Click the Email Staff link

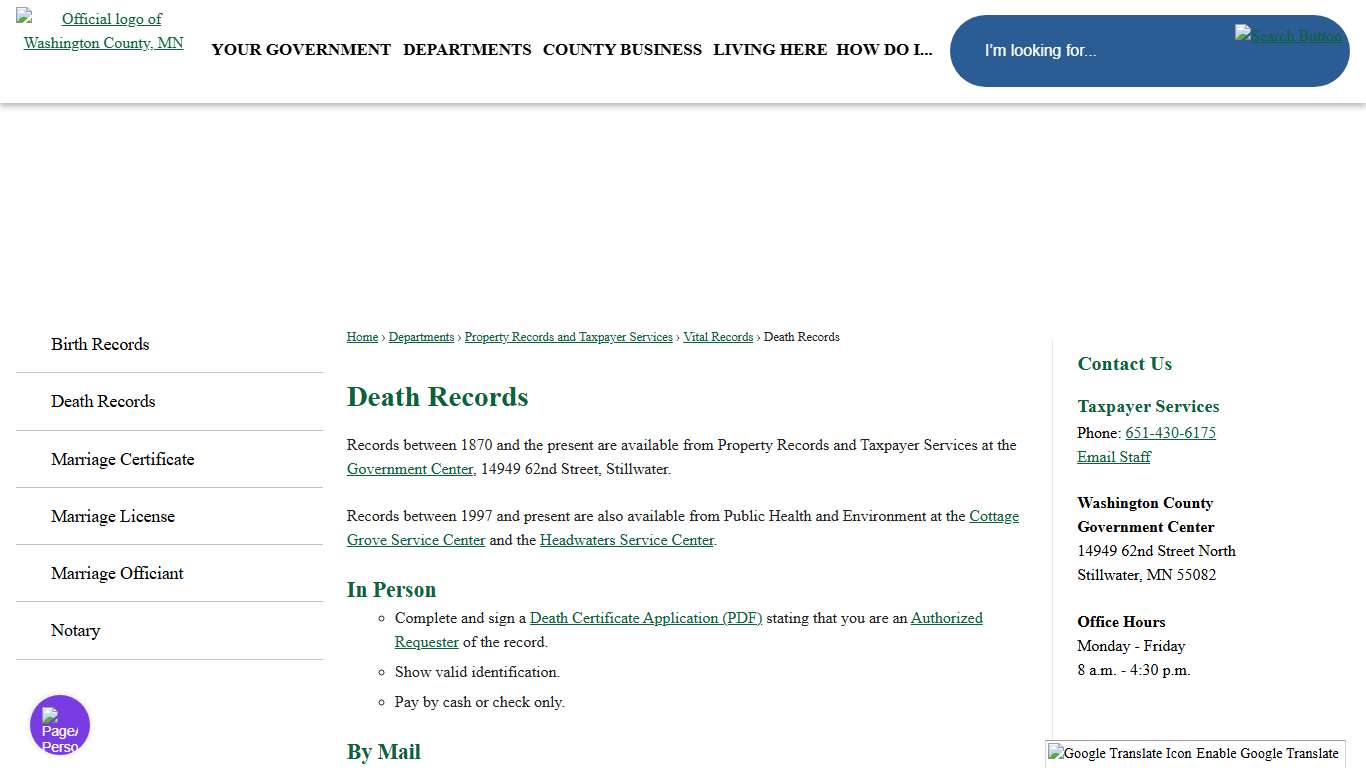coord(1113,457)
